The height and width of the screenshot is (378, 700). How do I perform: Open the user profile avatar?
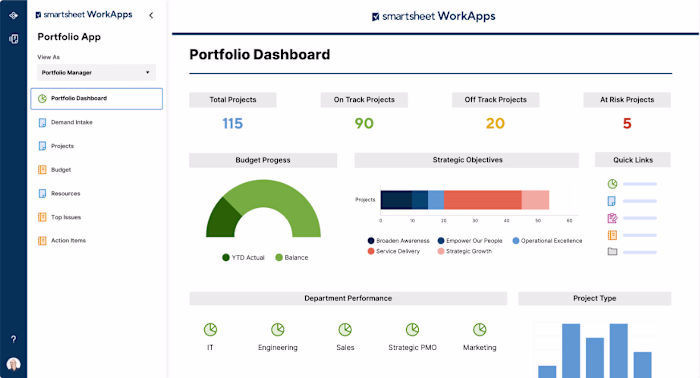coord(13,364)
